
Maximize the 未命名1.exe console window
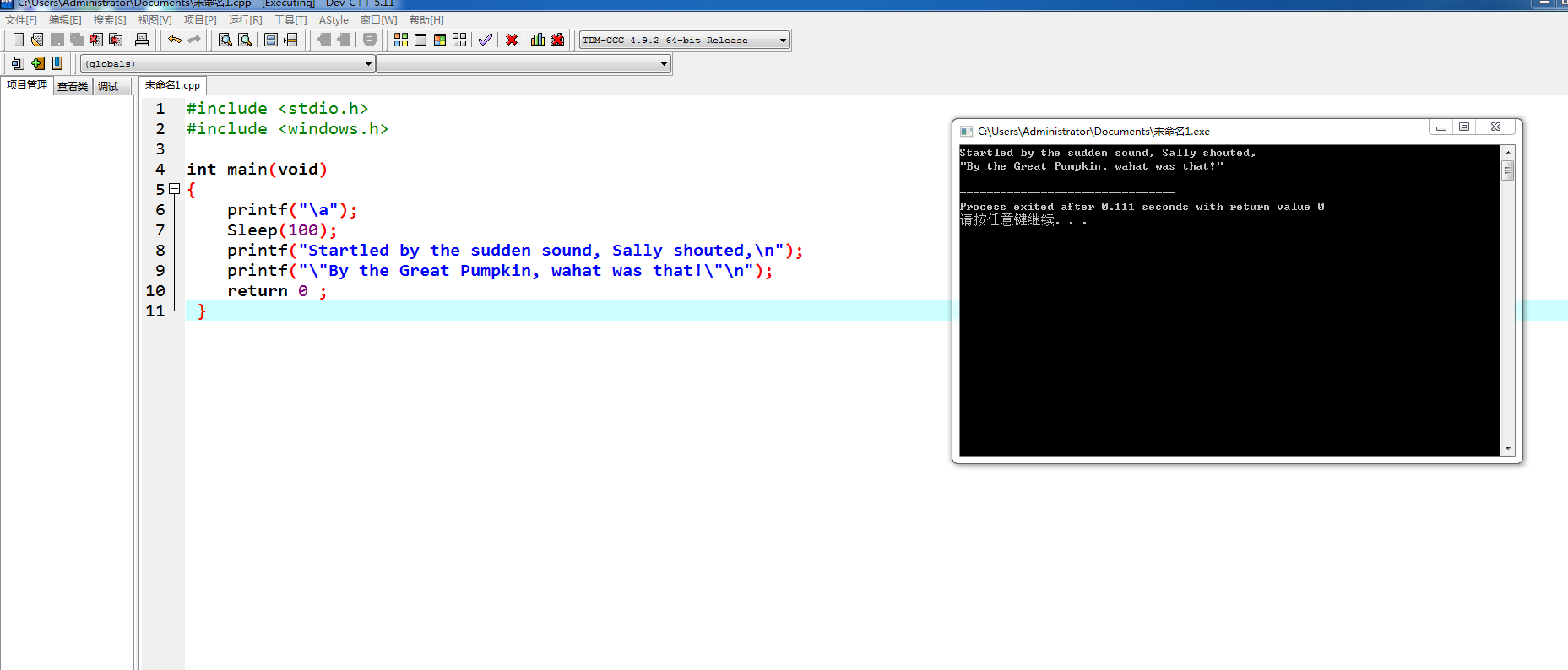[1464, 127]
